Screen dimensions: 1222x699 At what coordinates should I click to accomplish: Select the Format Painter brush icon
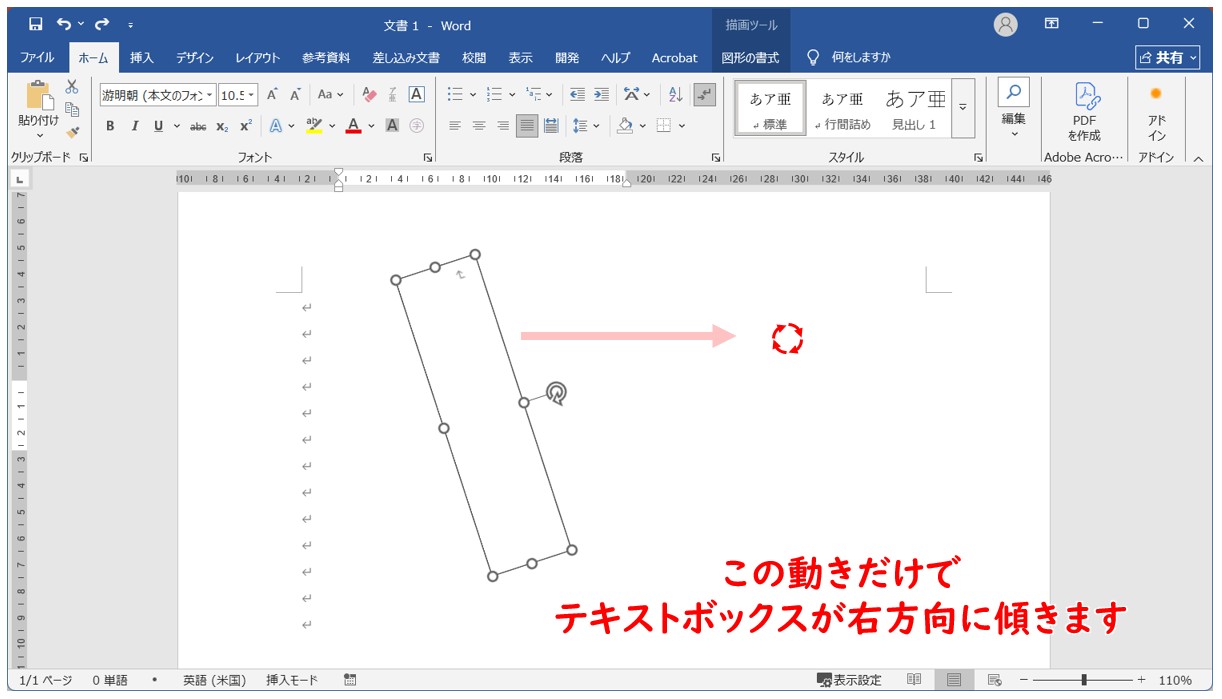click(x=72, y=132)
